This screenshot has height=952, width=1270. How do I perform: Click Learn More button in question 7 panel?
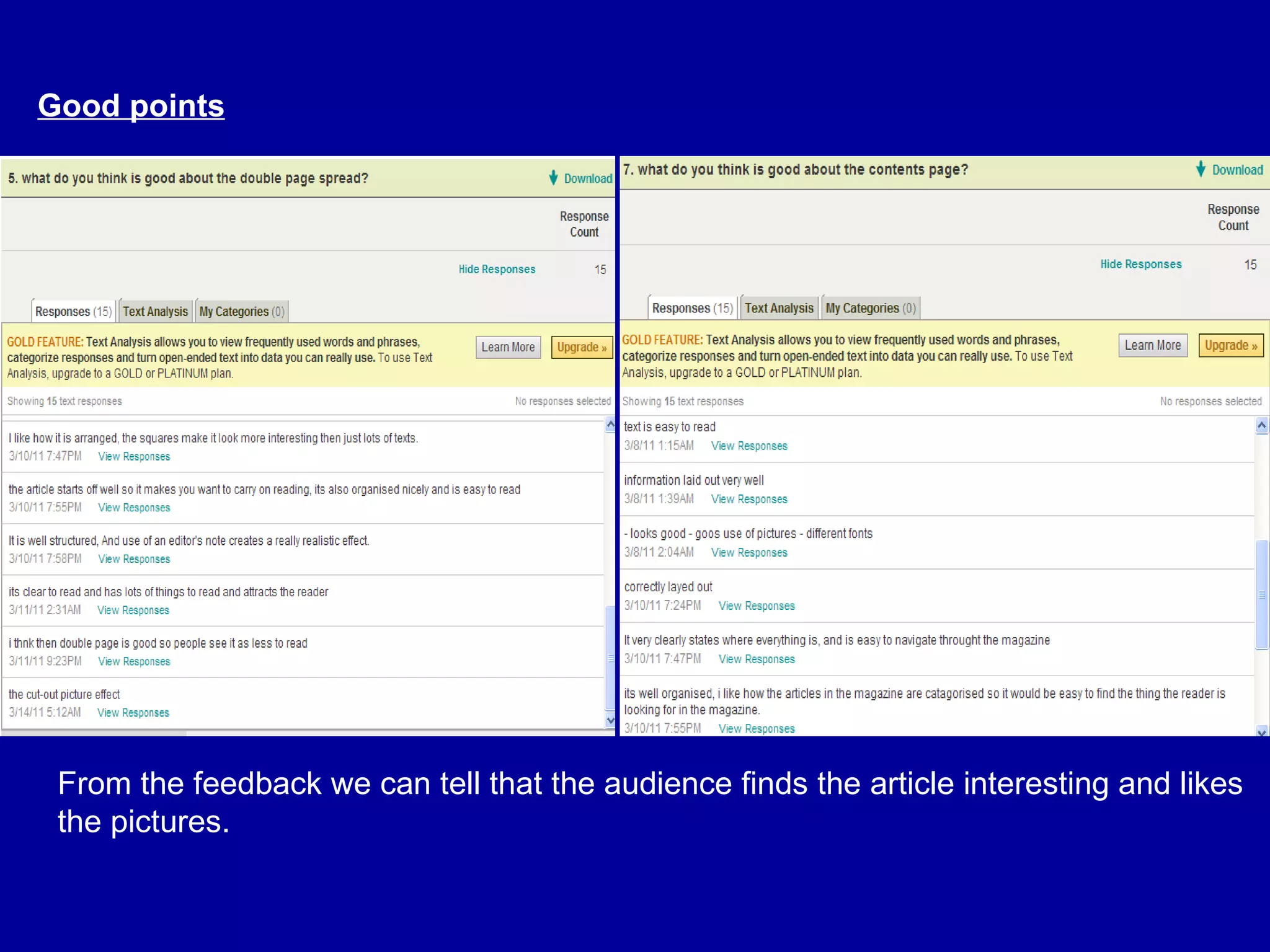click(x=1153, y=345)
